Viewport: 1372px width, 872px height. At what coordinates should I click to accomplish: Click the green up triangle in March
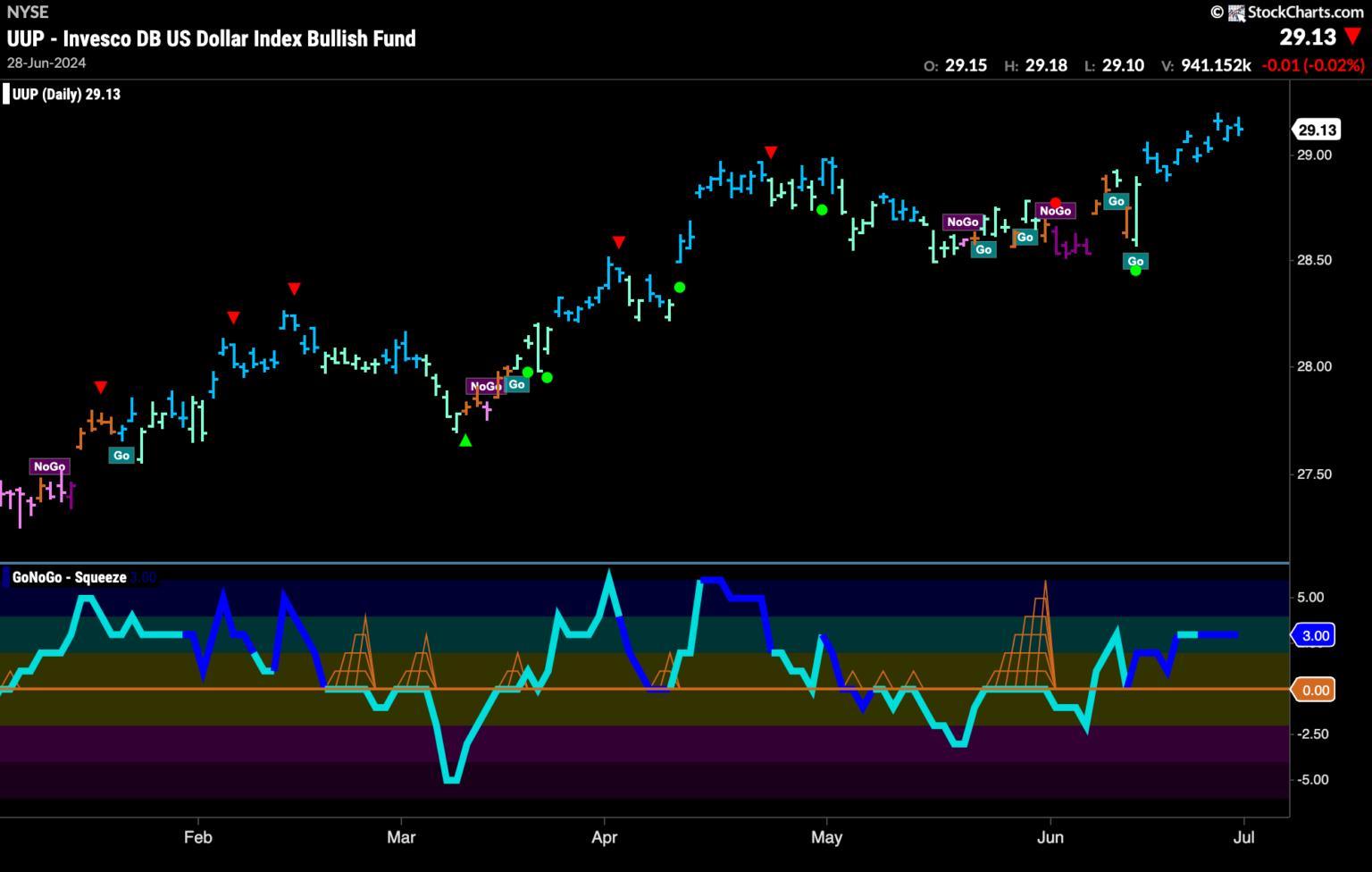pos(464,440)
